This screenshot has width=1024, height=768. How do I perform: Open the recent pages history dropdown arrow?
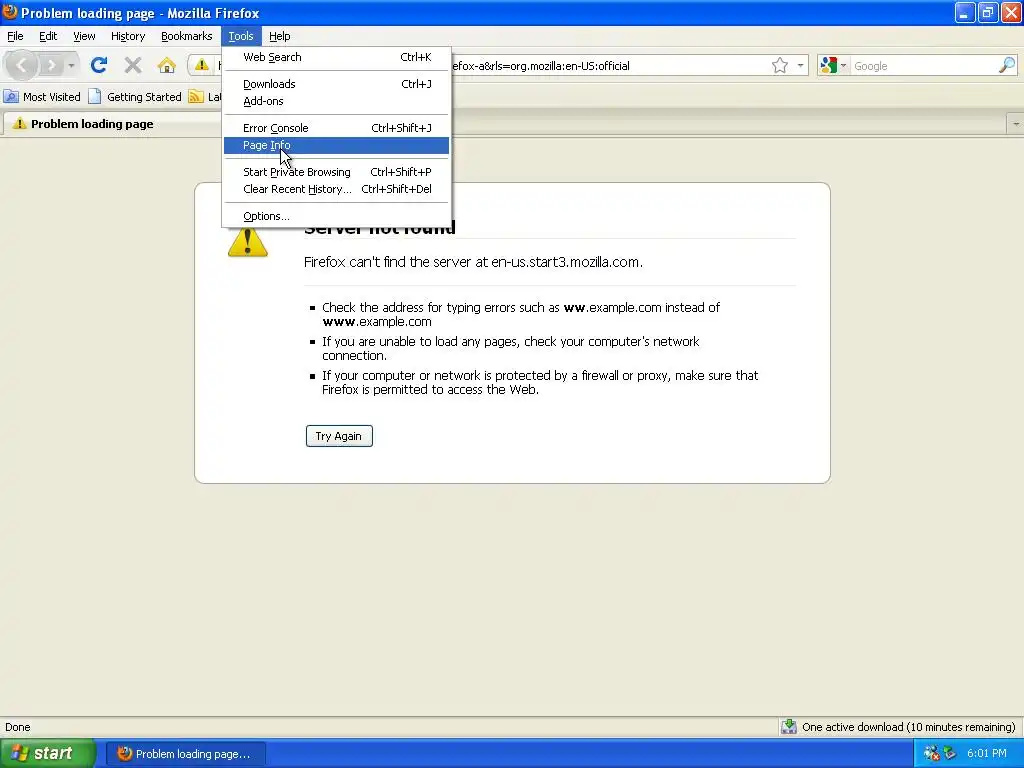[71, 65]
